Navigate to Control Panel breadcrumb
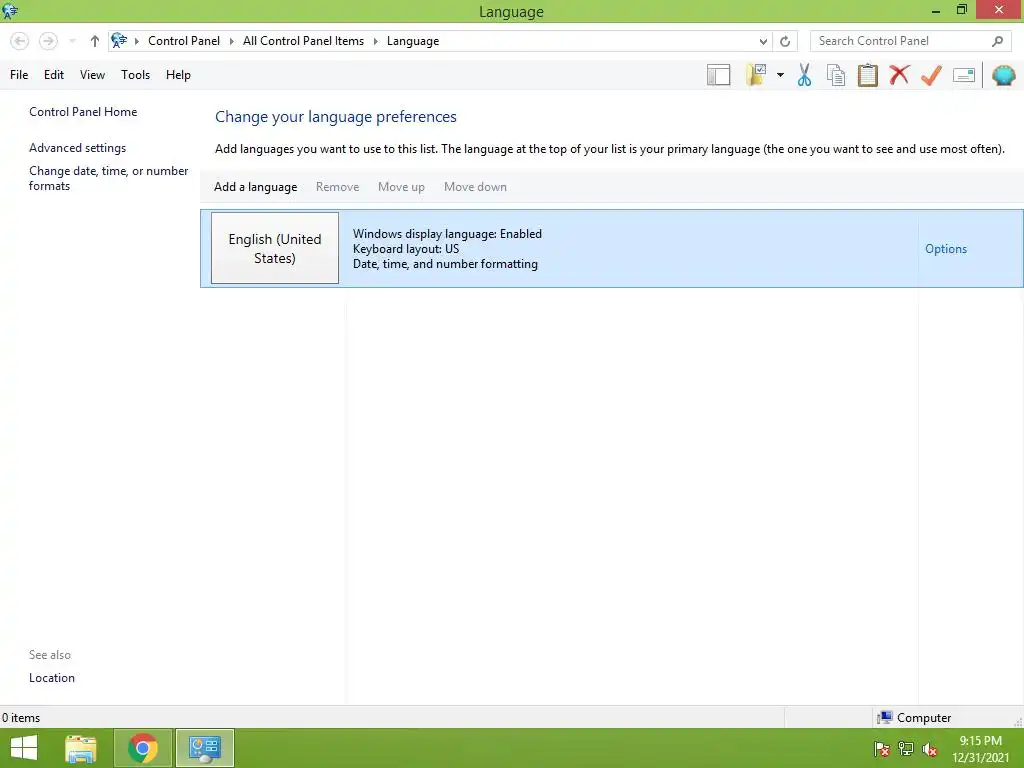Viewport: 1024px width, 768px height. point(184,40)
